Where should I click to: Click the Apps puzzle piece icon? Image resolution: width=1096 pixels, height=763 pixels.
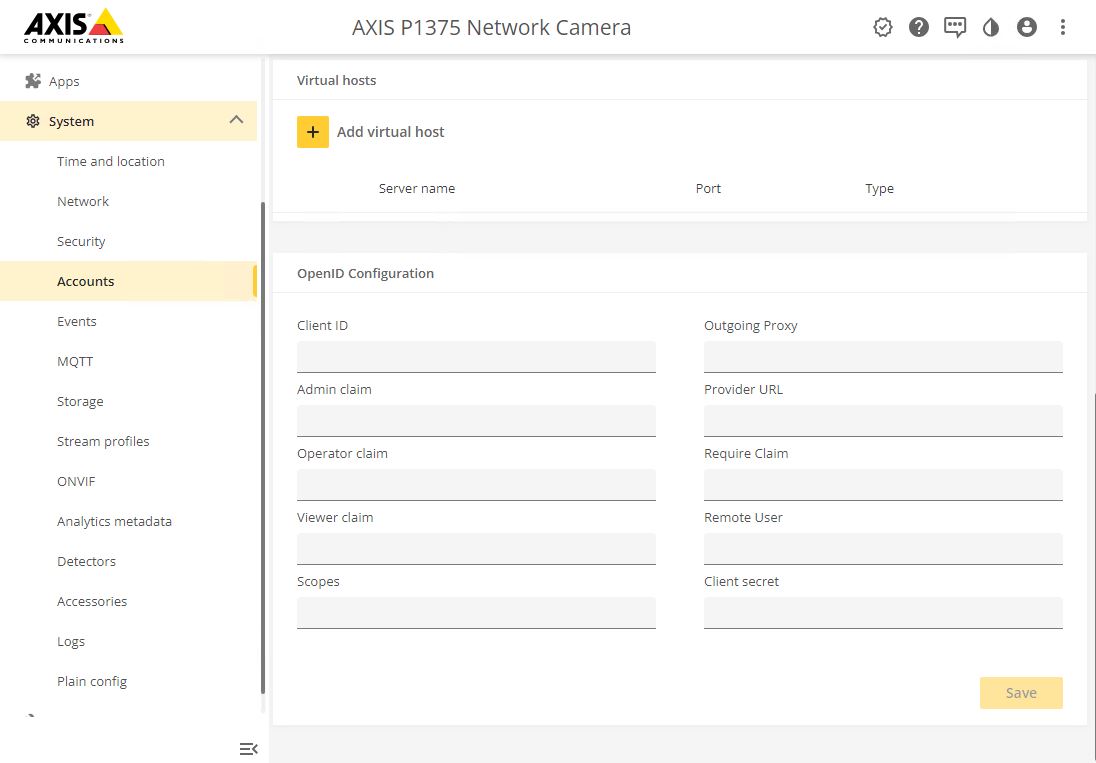pyautogui.click(x=33, y=81)
